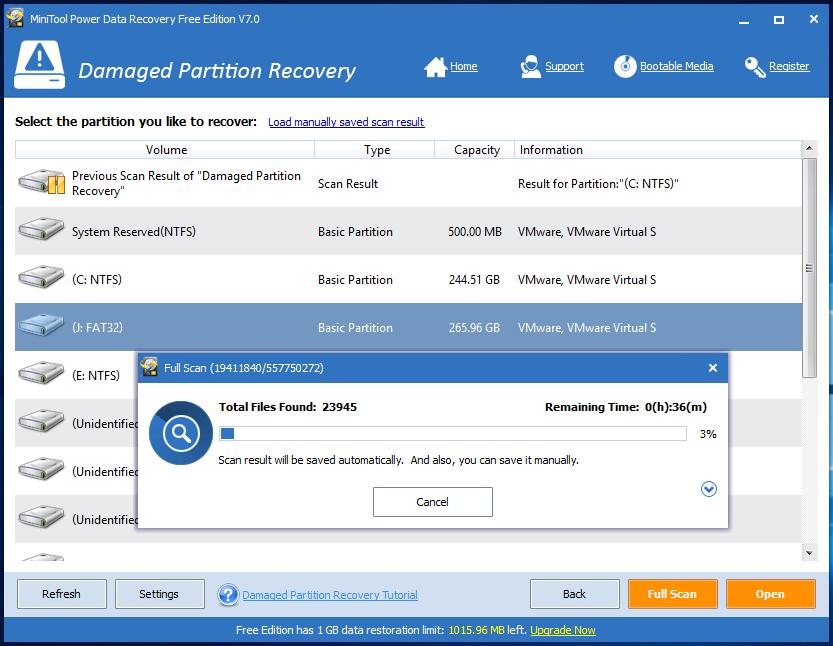The width and height of the screenshot is (833, 646).
Task: Click the Register key icon
Action: tap(755, 67)
